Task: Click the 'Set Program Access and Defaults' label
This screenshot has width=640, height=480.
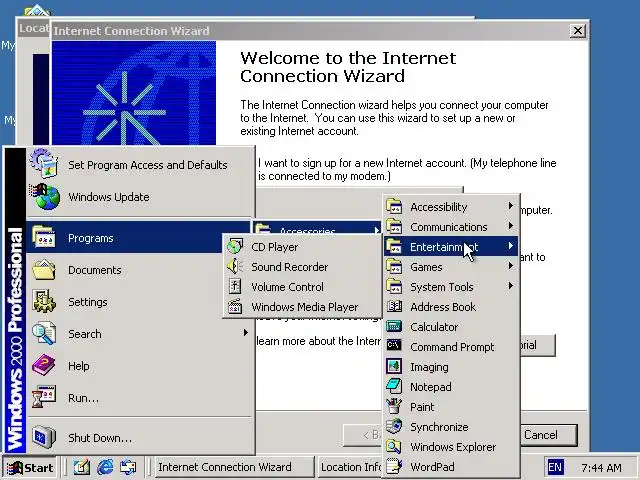Action: point(148,165)
